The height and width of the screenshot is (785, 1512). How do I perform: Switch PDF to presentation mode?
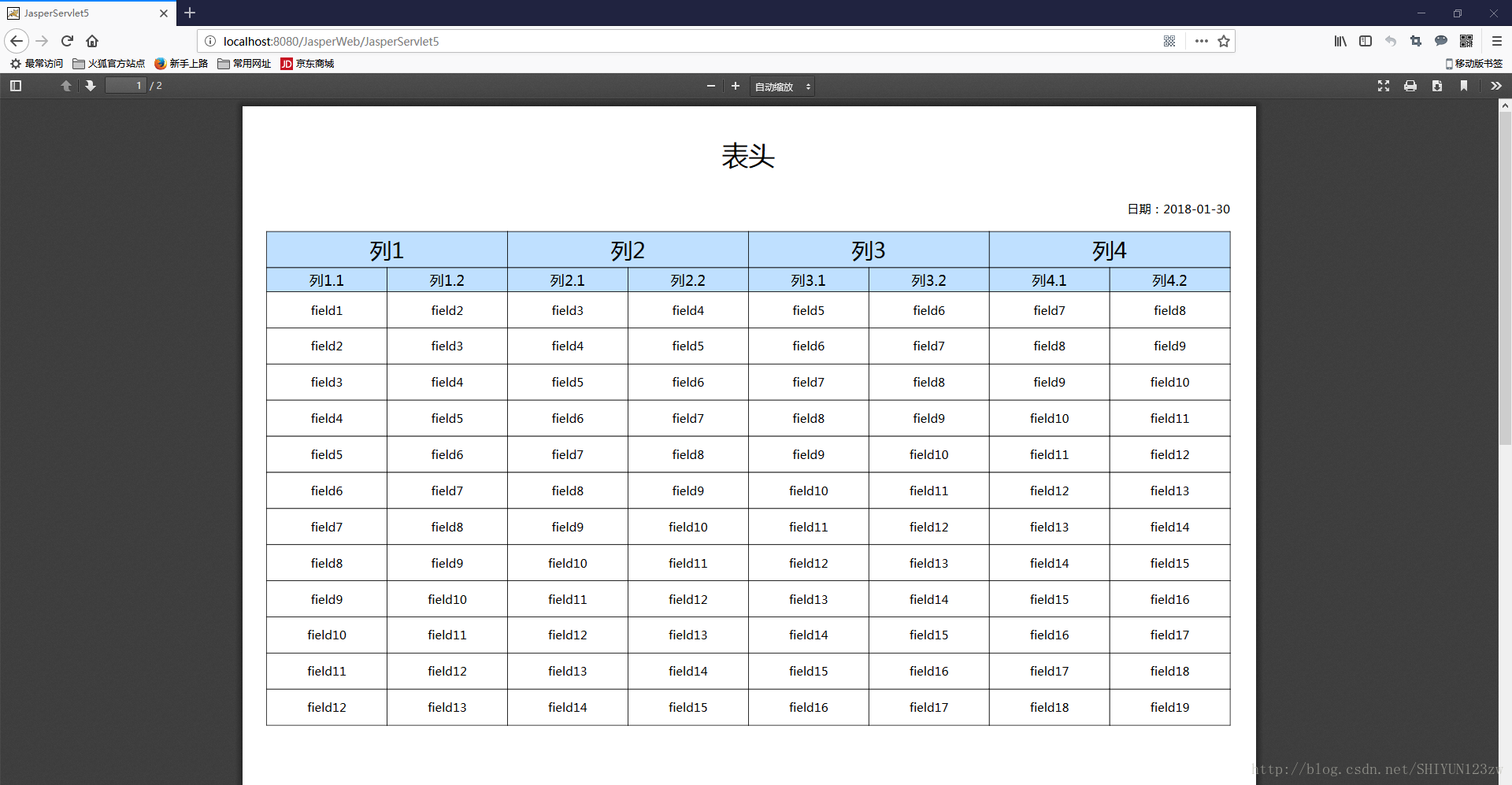pos(1384,86)
